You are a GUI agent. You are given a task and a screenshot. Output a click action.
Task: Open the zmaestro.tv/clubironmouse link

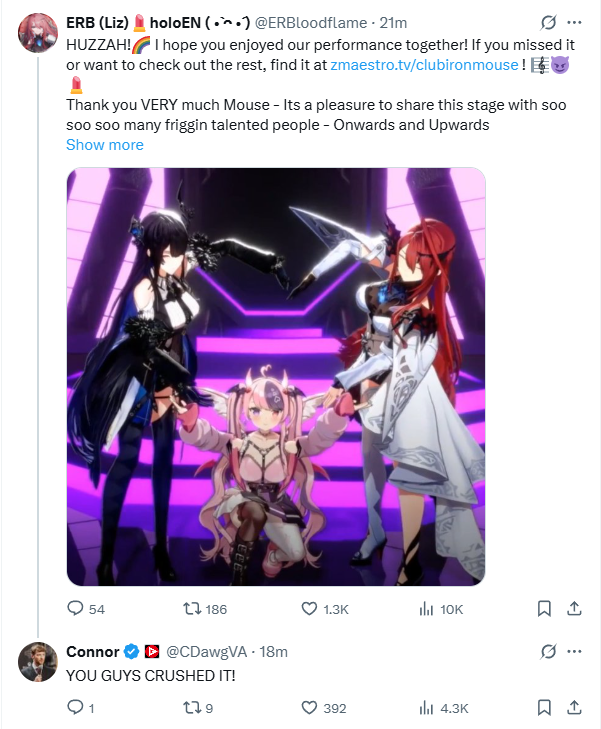coord(424,65)
